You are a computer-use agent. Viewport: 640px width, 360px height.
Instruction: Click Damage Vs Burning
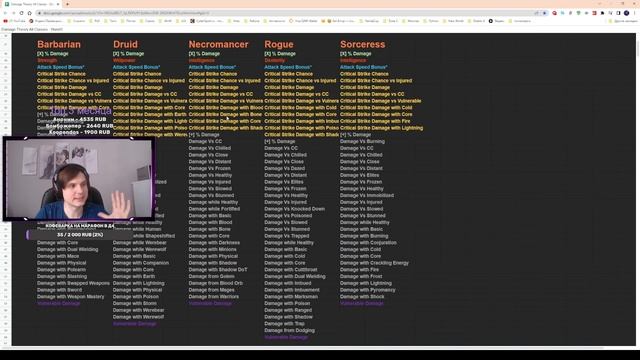click(362, 141)
